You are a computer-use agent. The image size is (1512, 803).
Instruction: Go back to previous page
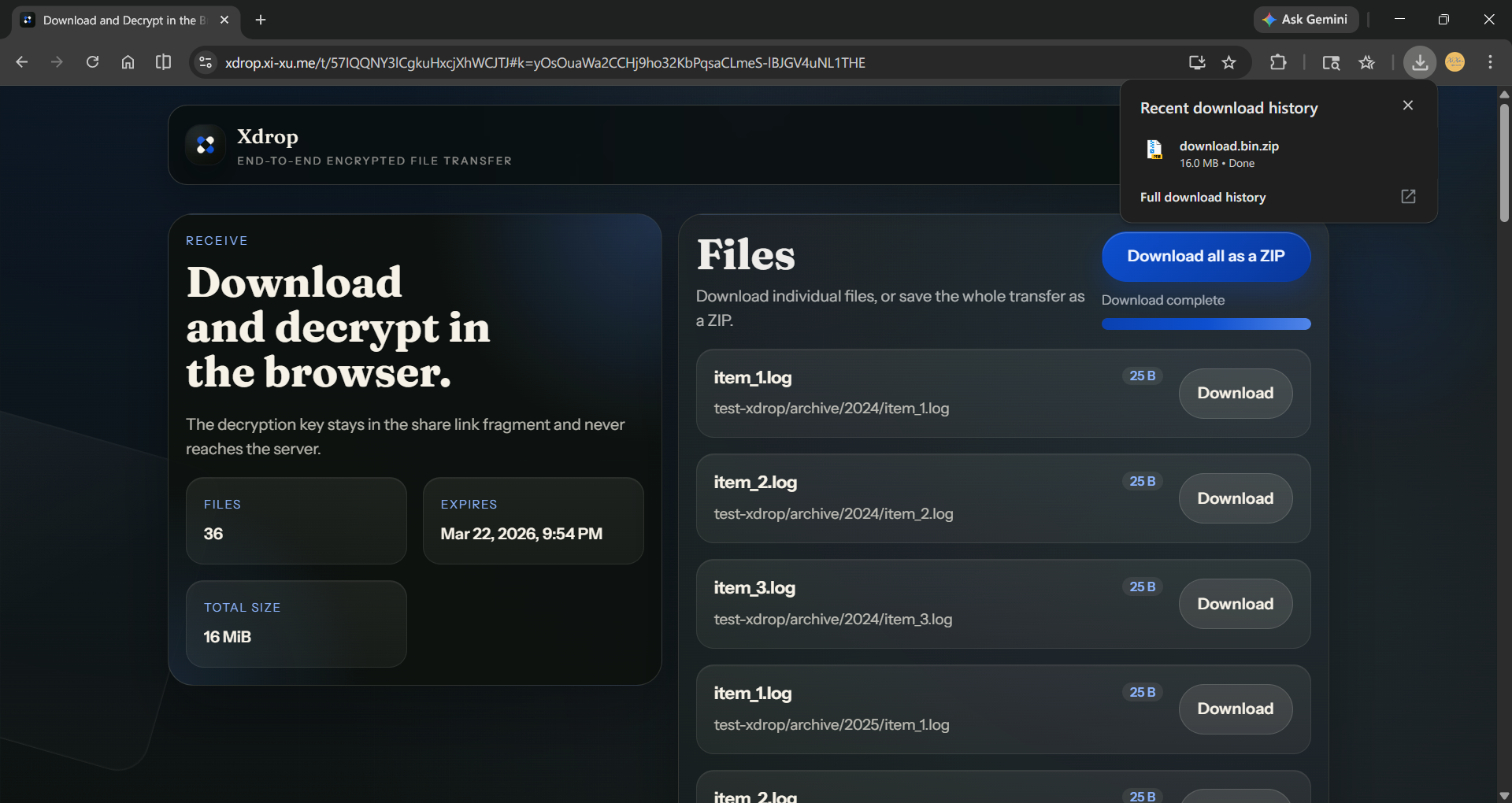coord(22,62)
